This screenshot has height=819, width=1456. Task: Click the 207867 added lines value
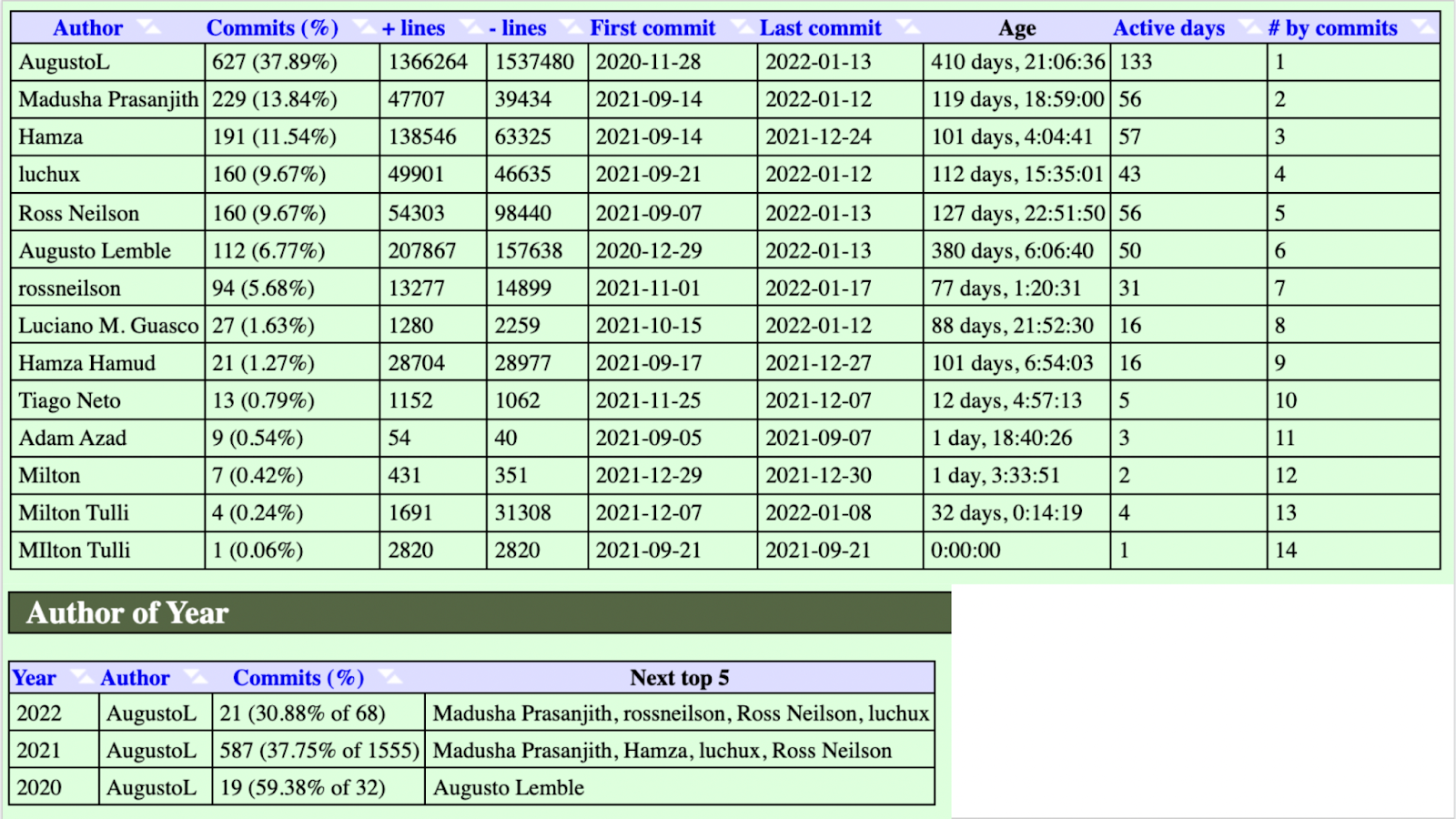click(x=421, y=251)
